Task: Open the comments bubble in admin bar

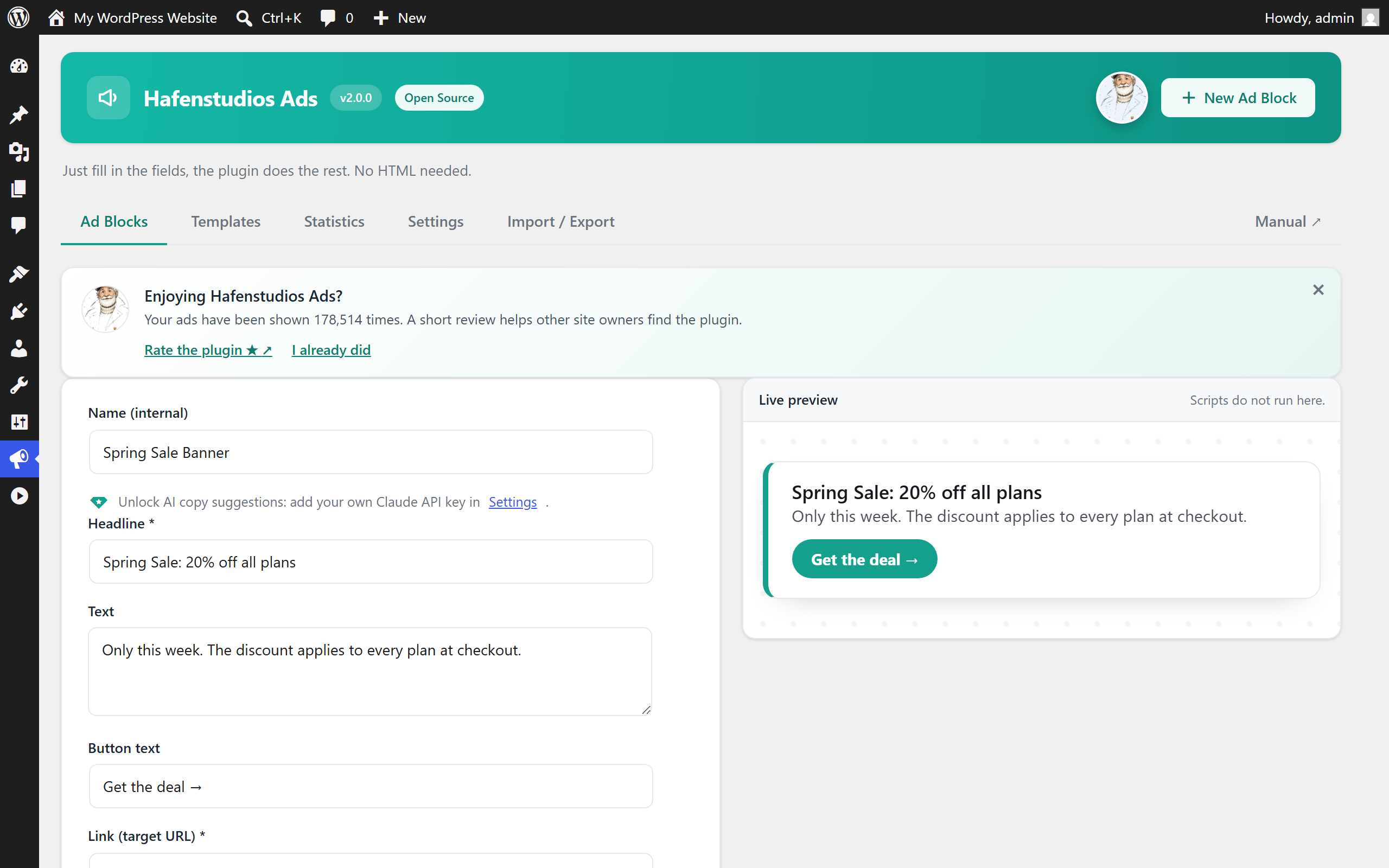Action: (x=337, y=18)
